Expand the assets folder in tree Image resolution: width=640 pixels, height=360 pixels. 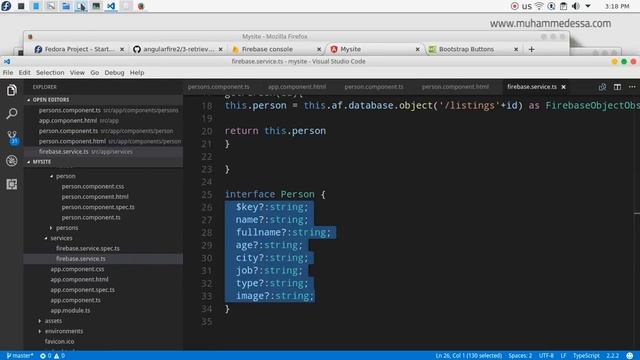pos(53,321)
